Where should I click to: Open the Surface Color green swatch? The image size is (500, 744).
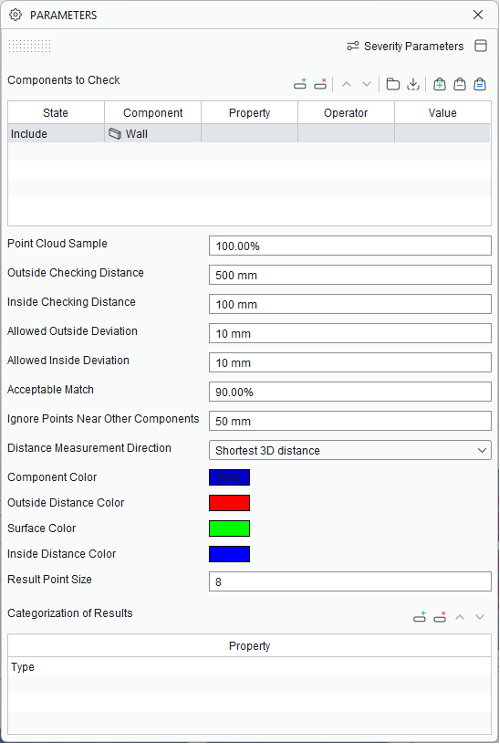pyautogui.click(x=229, y=529)
